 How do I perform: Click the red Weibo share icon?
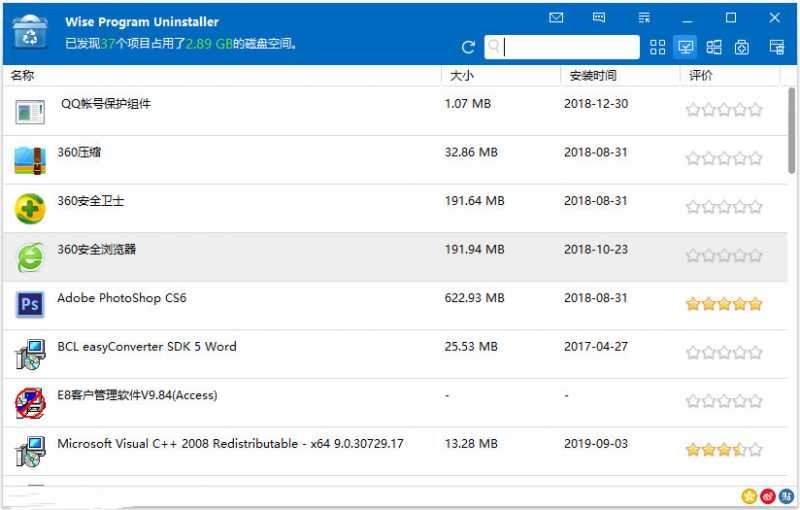pyautogui.click(x=767, y=496)
